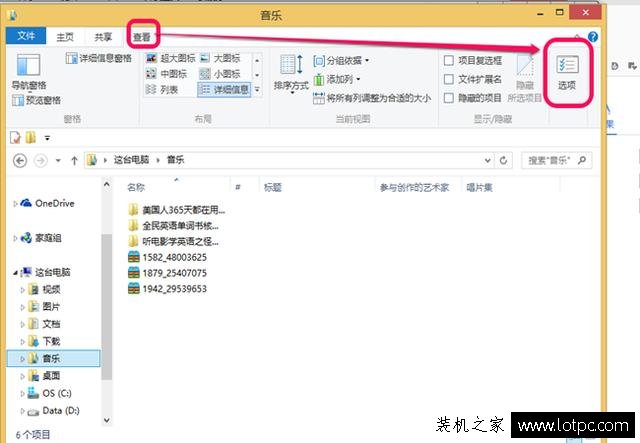Expand the OneDrive tree node
Image resolution: width=640 pixels, height=443 pixels.
tap(15, 203)
